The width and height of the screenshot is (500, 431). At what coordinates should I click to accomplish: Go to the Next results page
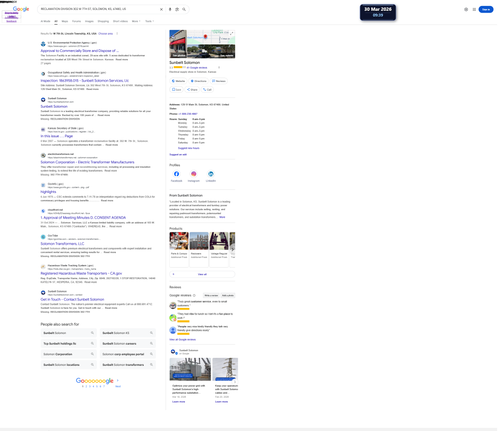point(118,386)
